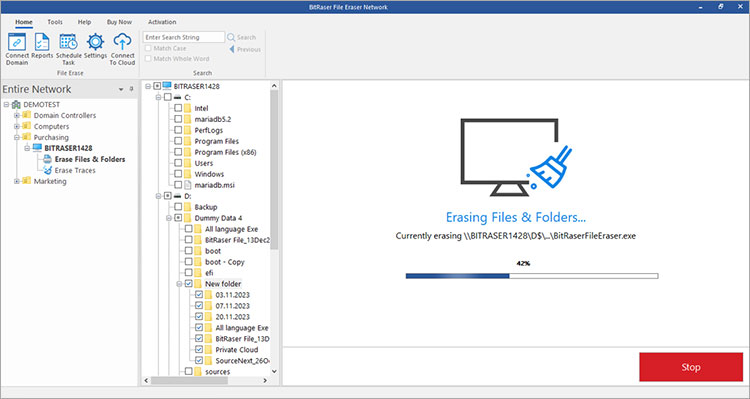Collapse the DEMOTEST tree node
The width and height of the screenshot is (750, 399).
7,104
